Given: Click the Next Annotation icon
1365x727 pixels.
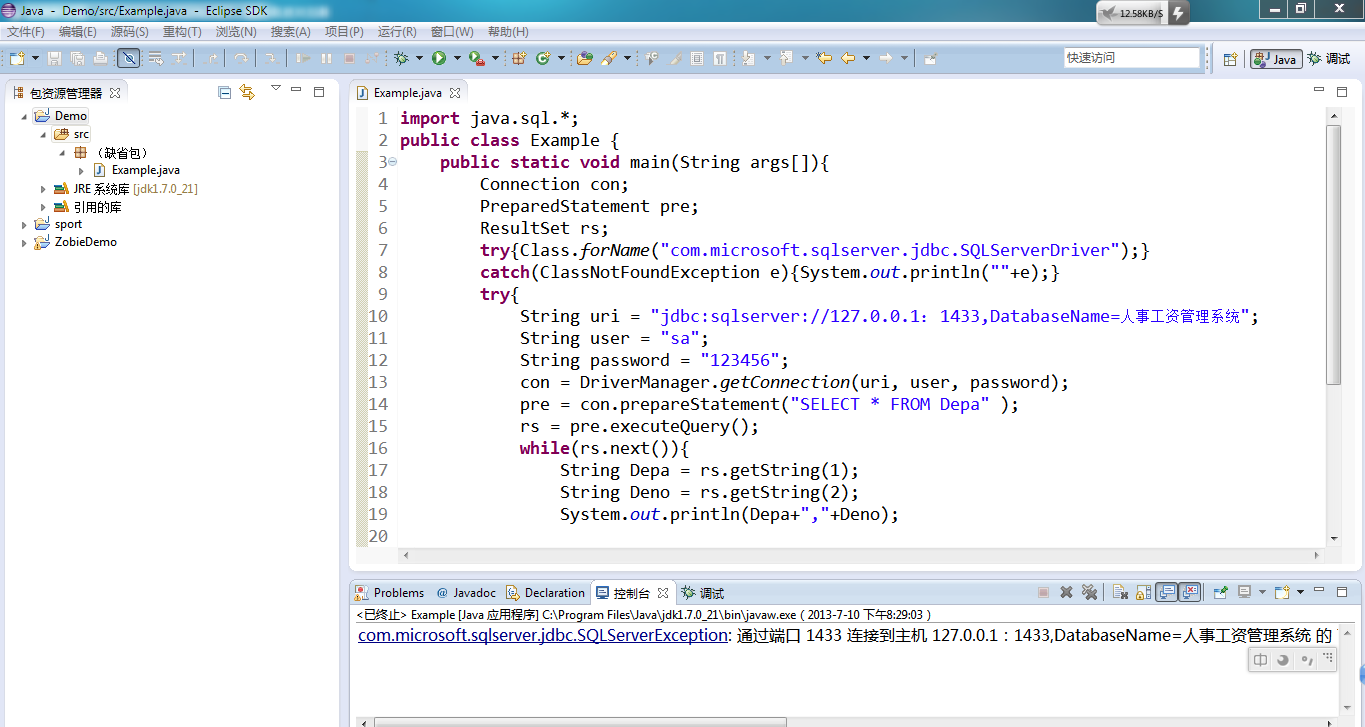Looking at the screenshot, I should 748,58.
